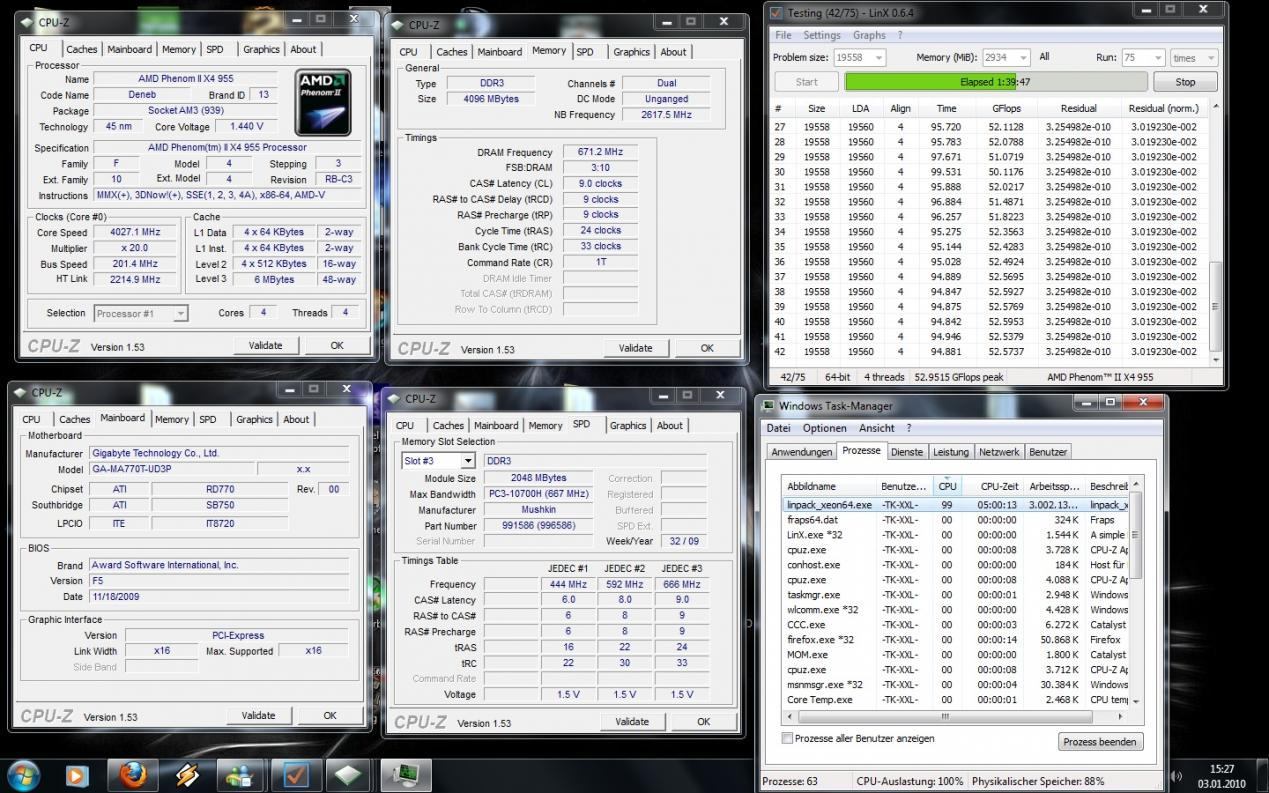Click the AMD Phenom II logo
1269x793 pixels.
pyautogui.click(x=323, y=102)
